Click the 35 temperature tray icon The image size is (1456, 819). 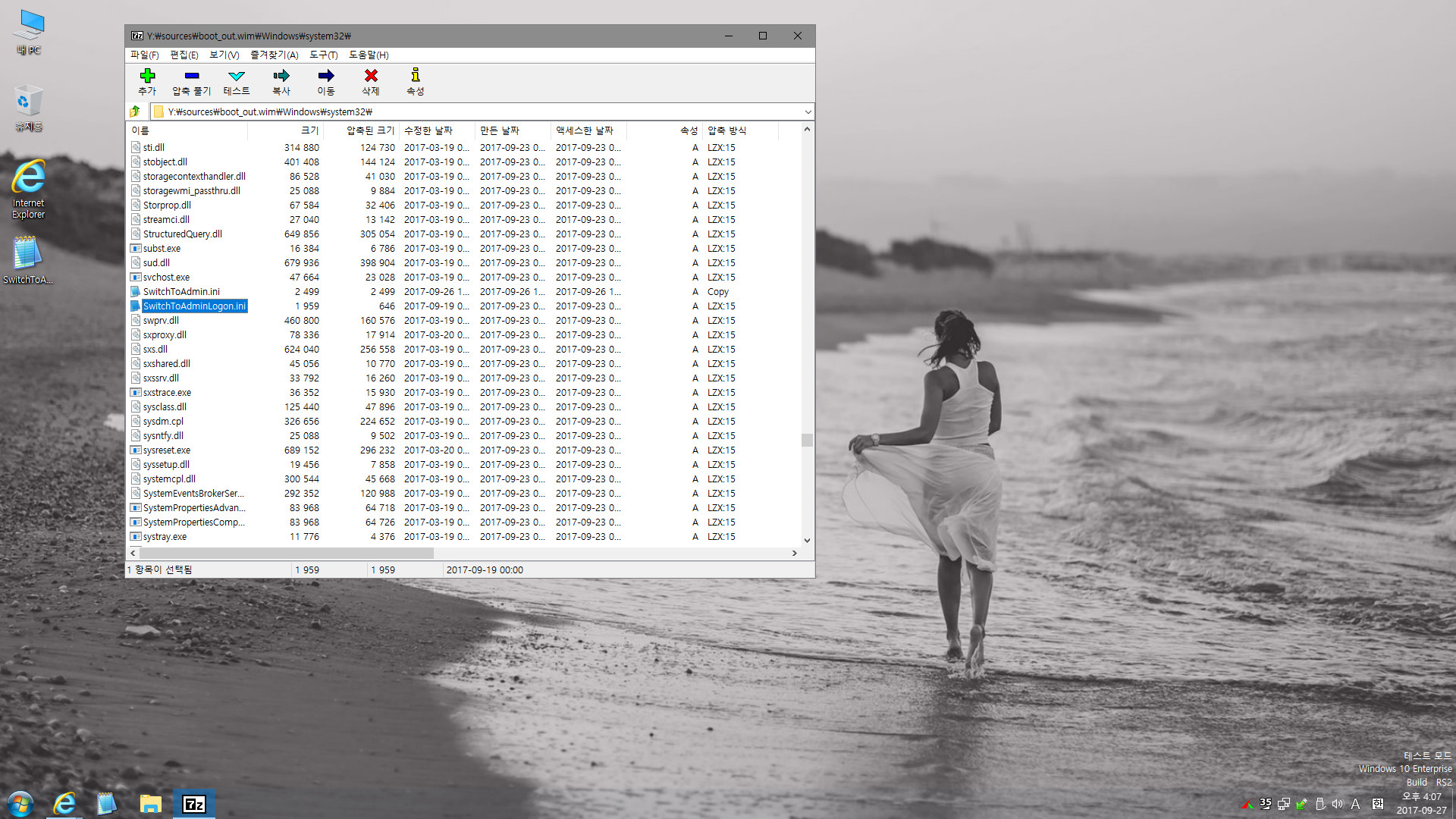pos(1266,804)
